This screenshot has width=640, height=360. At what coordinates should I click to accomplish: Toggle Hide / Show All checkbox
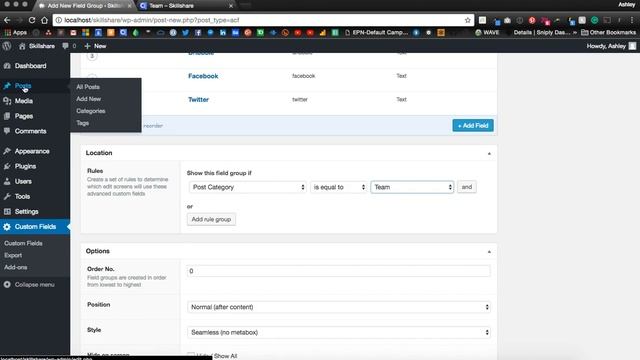(191, 356)
